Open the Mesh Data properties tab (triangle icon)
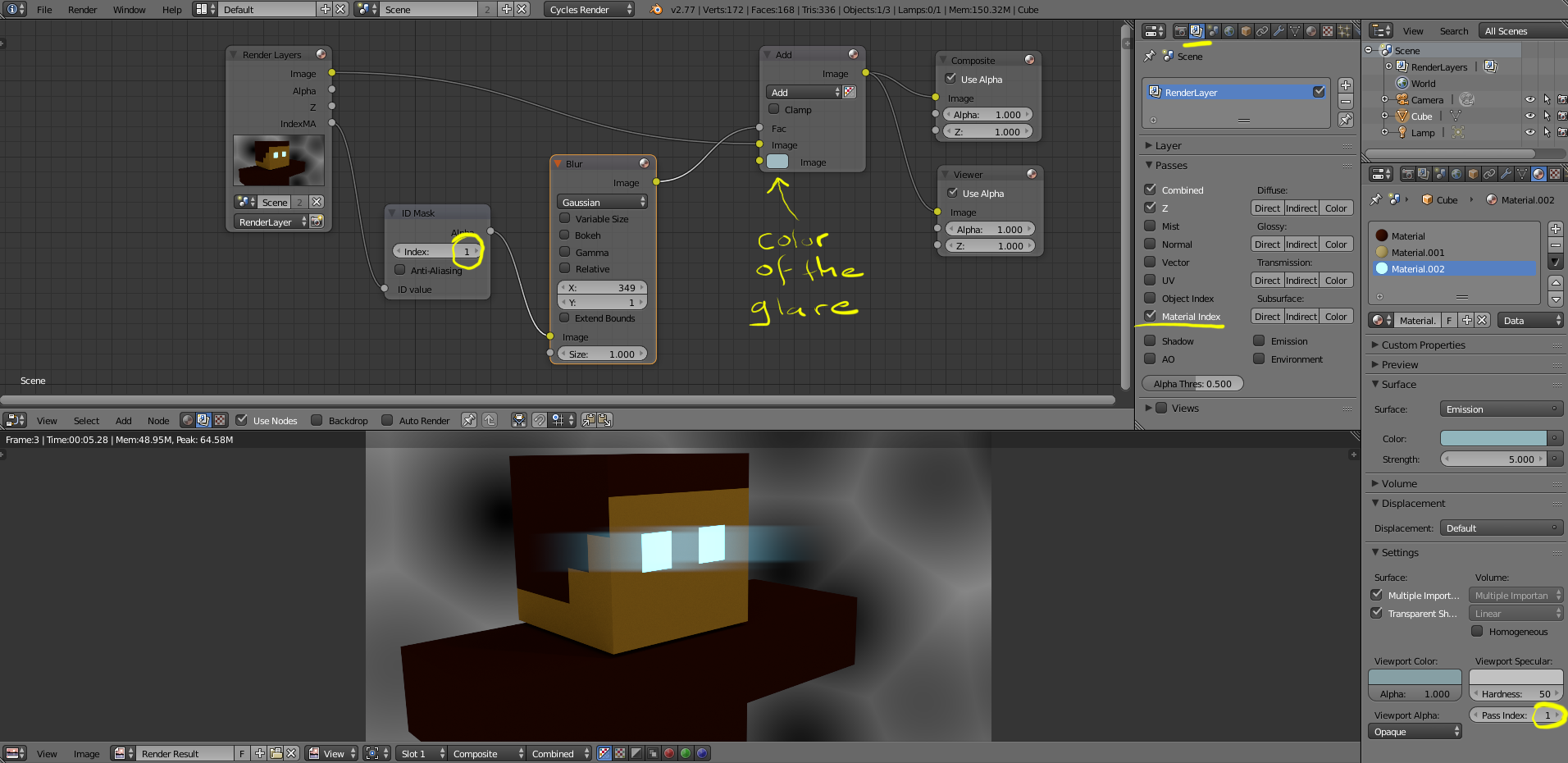Viewport: 1568px width, 763px height. [x=1295, y=31]
